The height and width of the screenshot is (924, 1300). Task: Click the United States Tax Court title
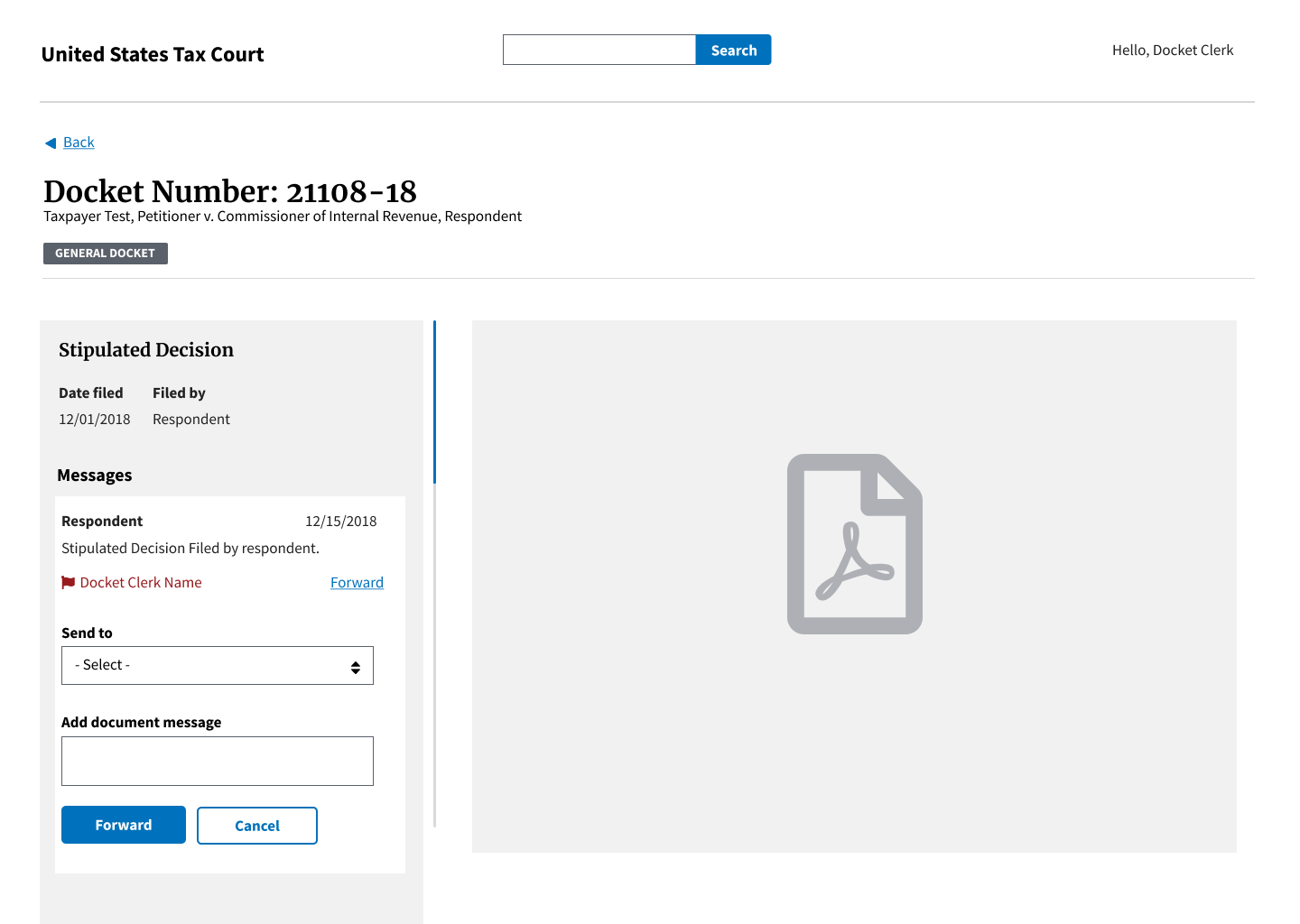pyautogui.click(x=153, y=54)
